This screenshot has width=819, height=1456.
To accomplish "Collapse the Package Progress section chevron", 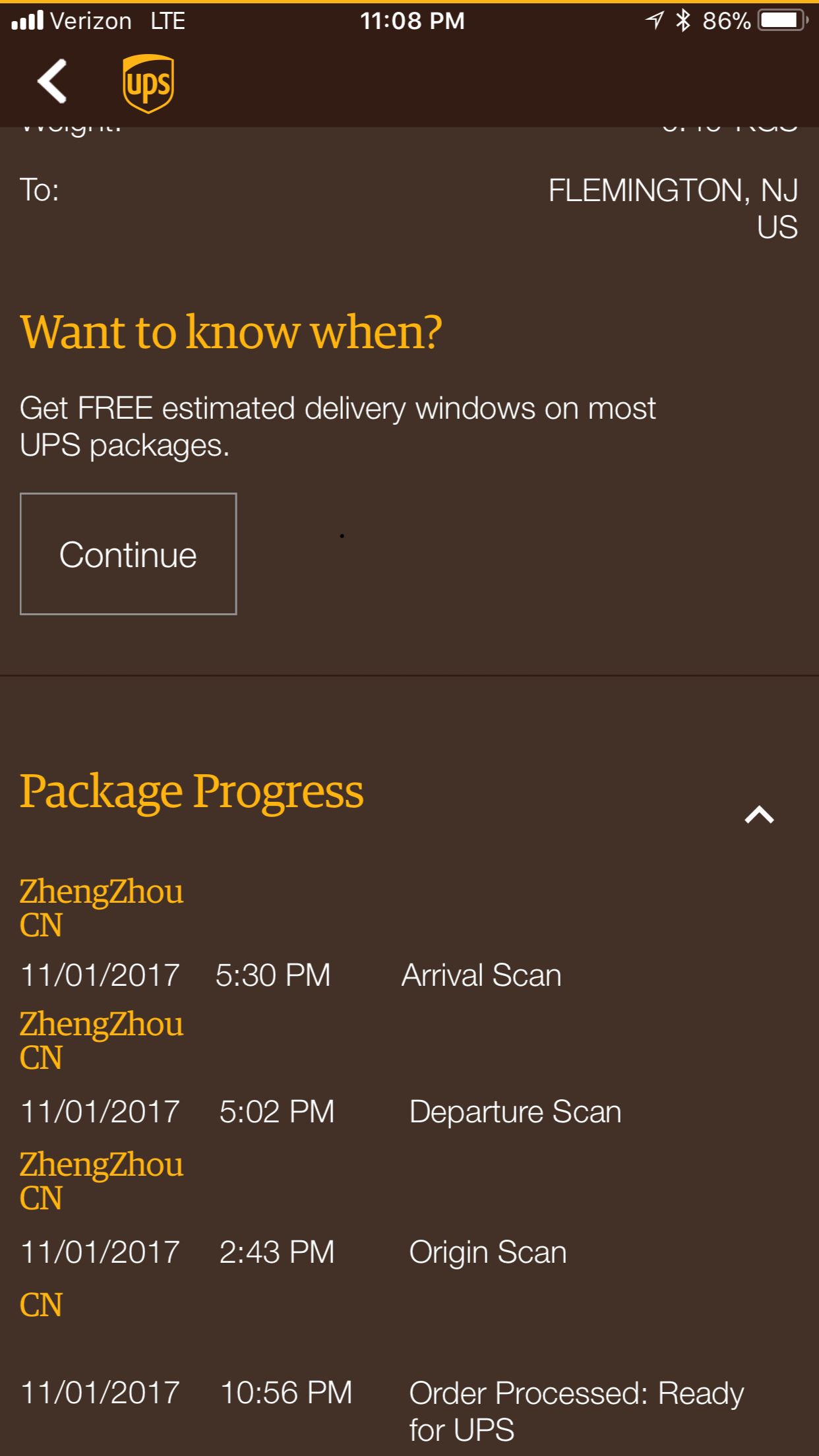I will tap(759, 815).
